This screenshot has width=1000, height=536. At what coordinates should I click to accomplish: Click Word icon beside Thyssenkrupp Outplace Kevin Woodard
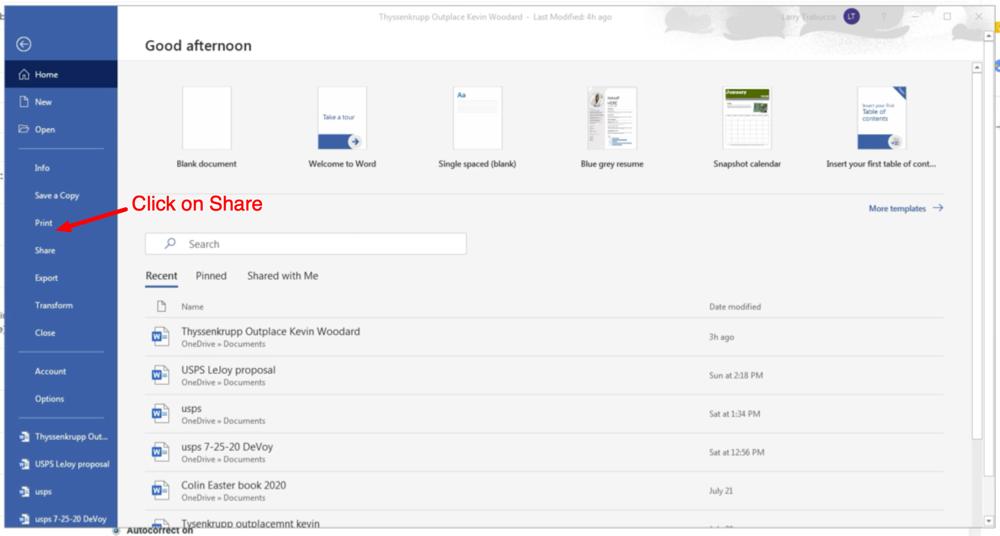tap(160, 337)
